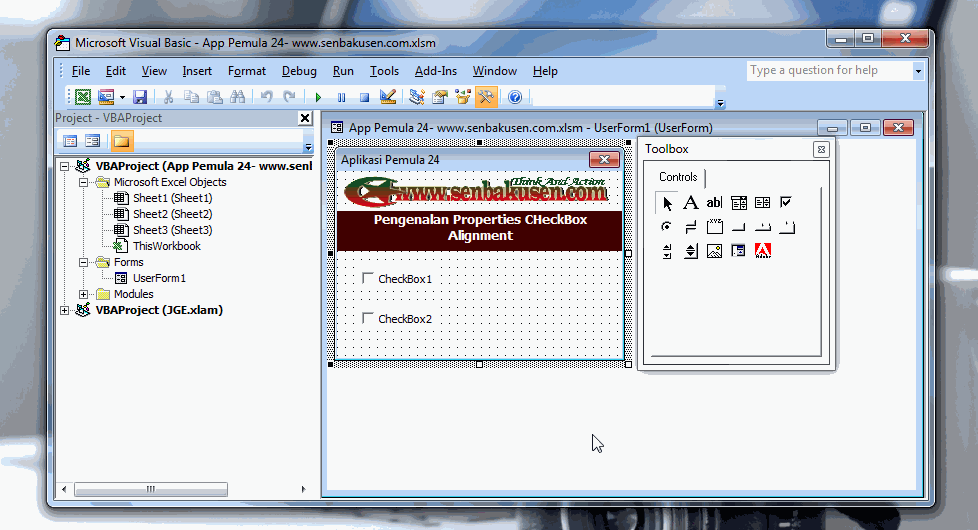Select the TabStrip control tool
This screenshot has width=978, height=530.
(762, 227)
